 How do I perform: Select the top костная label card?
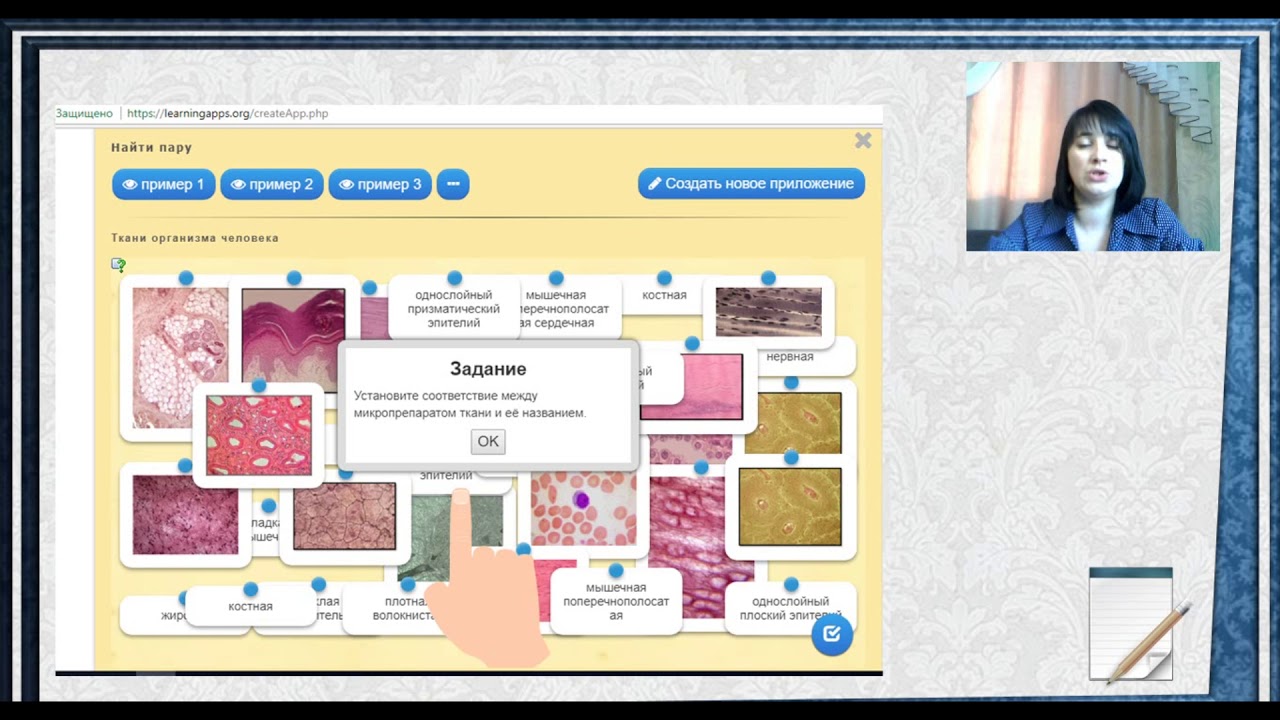pos(664,295)
